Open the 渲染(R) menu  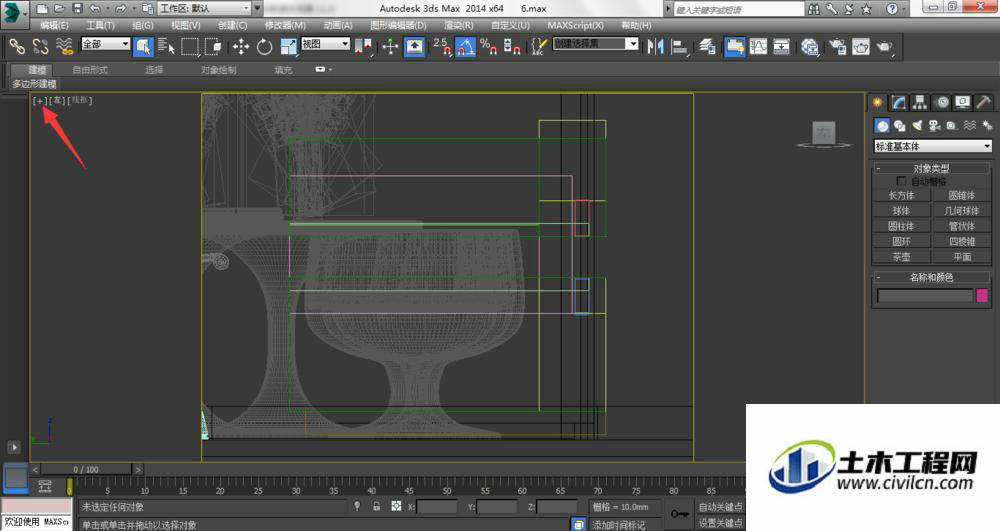[459, 25]
